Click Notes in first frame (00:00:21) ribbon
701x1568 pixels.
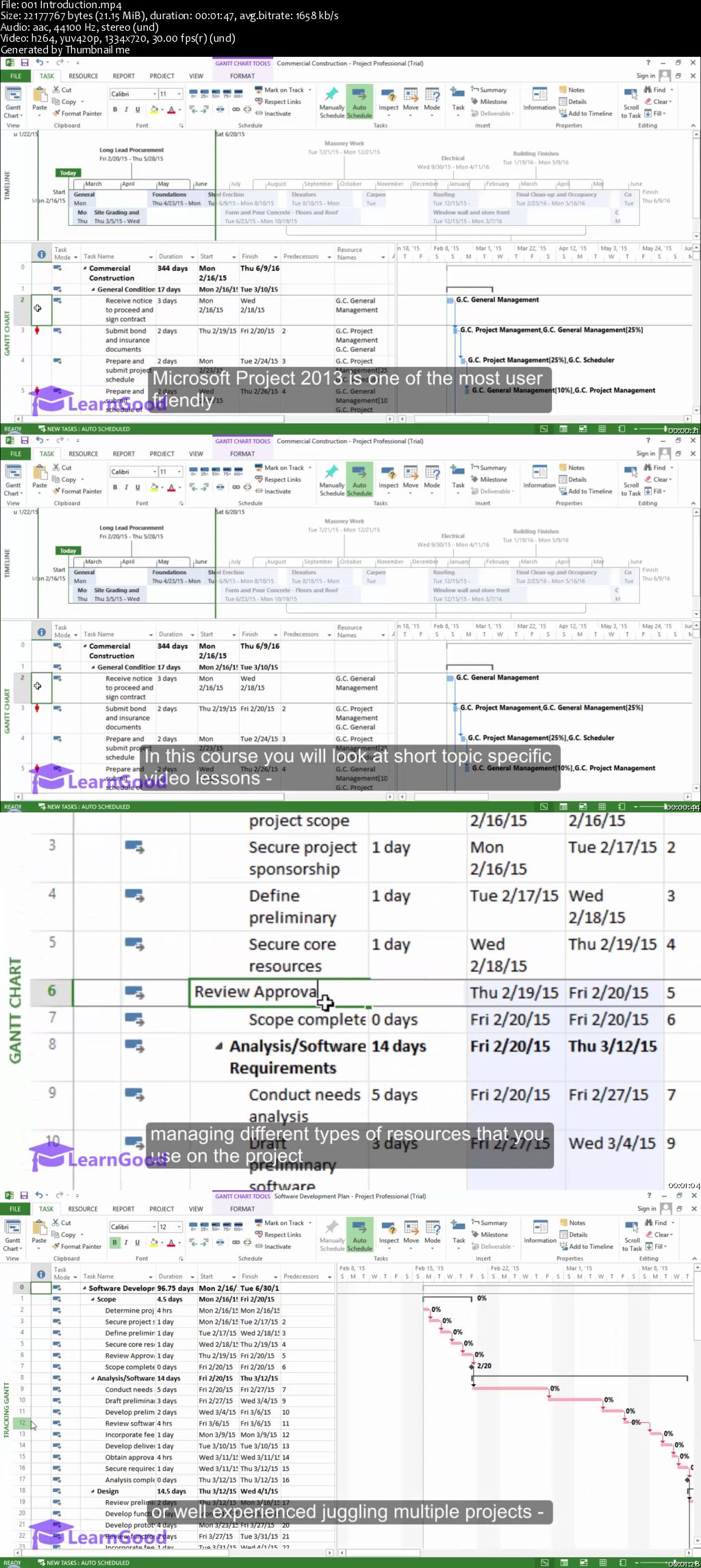pyautogui.click(x=572, y=90)
